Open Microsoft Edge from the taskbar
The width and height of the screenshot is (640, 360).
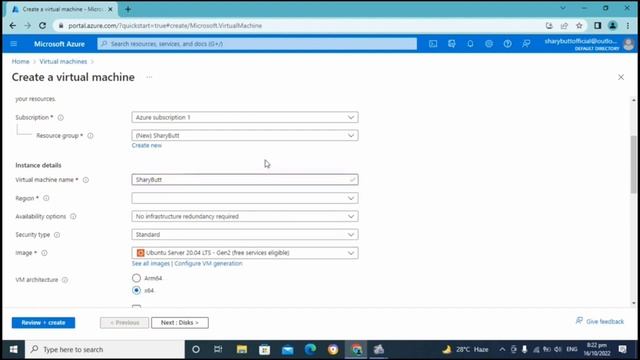[310, 349]
